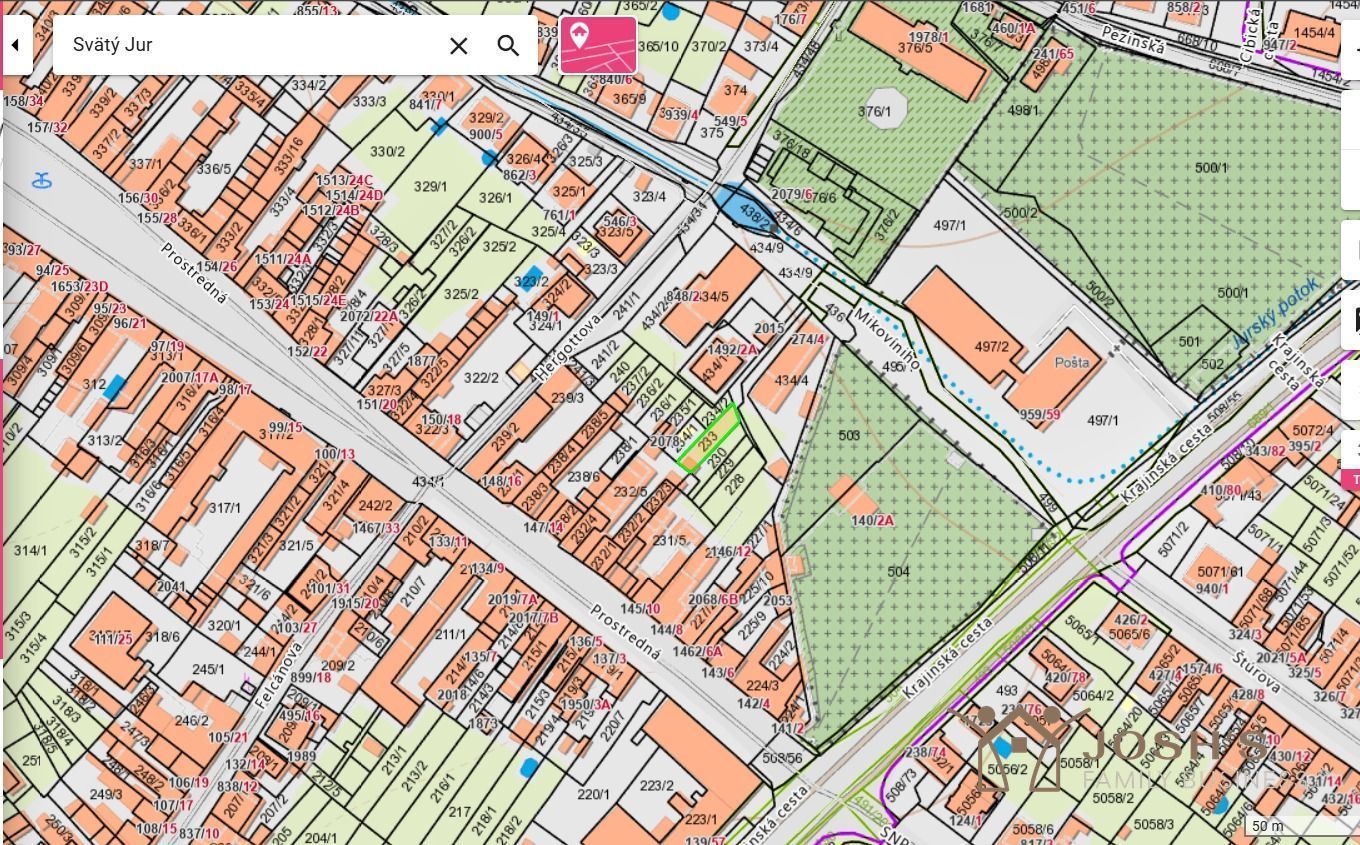1360x845 pixels.
Task: Click the Pezinská street label
Action: 1133,39
